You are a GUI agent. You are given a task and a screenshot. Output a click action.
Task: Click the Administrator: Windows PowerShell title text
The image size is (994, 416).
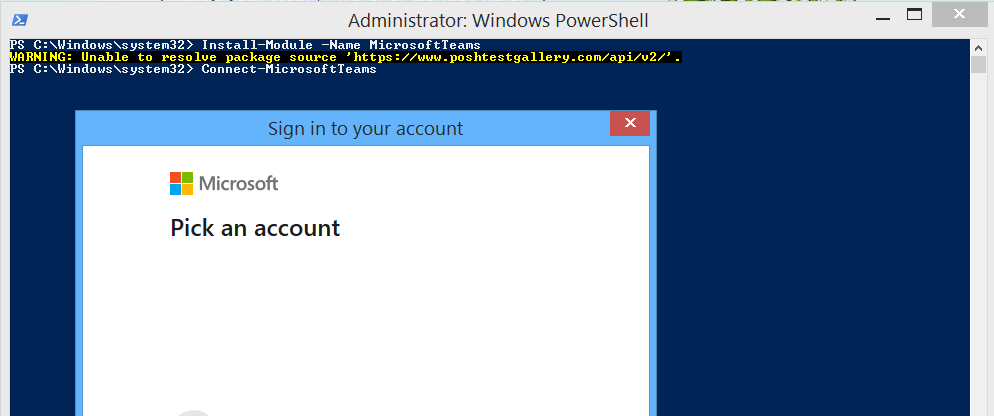(498, 20)
